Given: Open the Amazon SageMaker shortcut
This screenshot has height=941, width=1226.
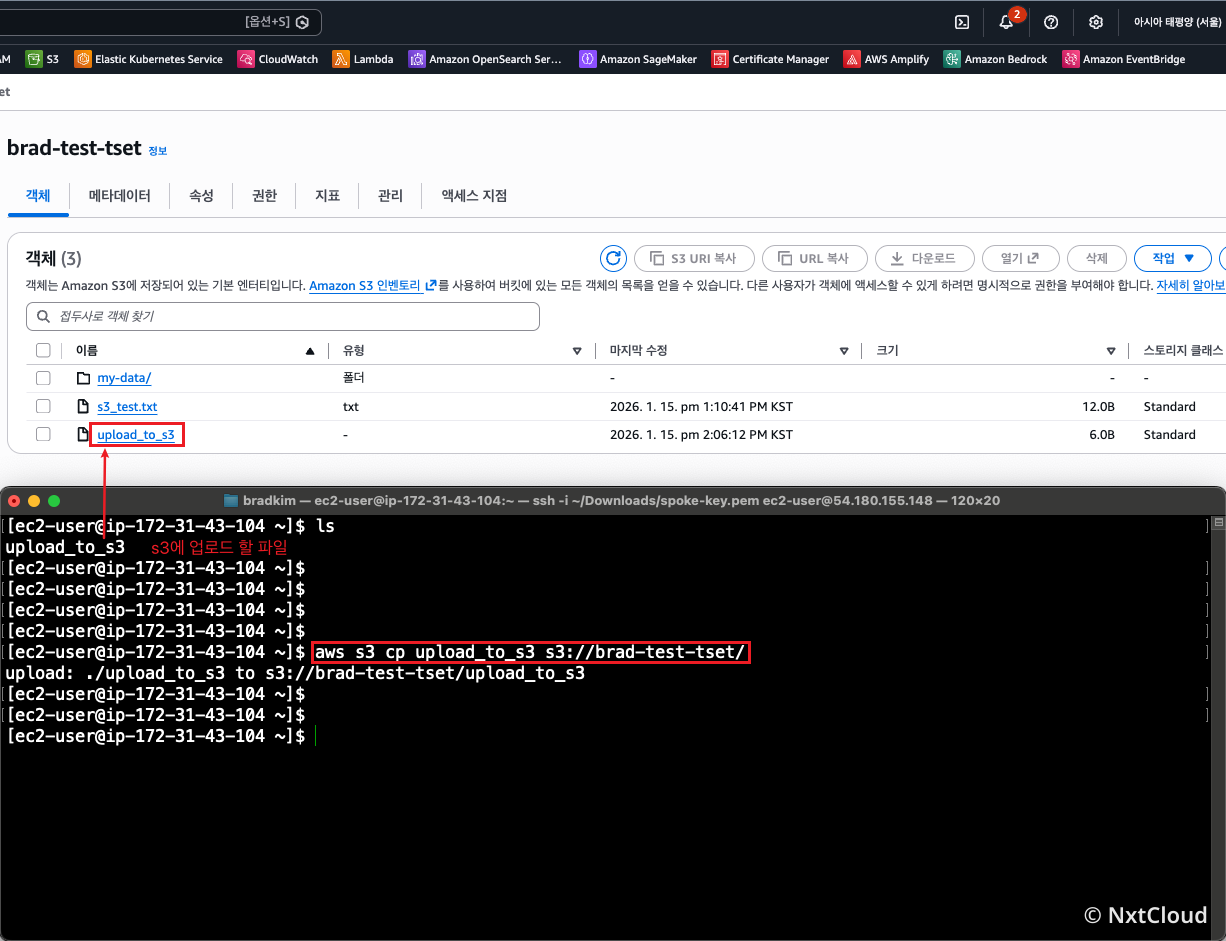Looking at the screenshot, I should (x=638, y=59).
